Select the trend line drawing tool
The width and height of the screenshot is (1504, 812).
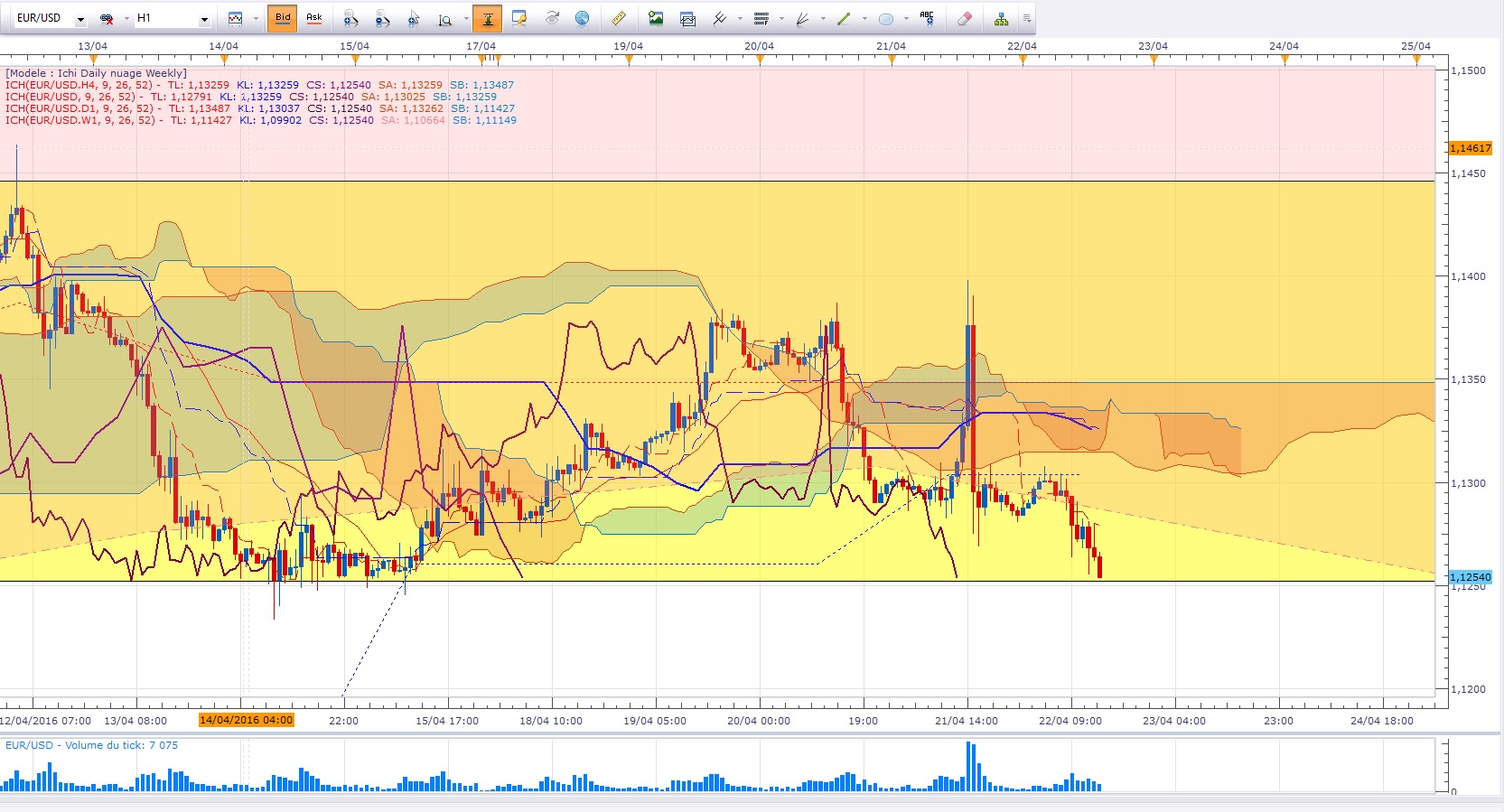pos(844,18)
